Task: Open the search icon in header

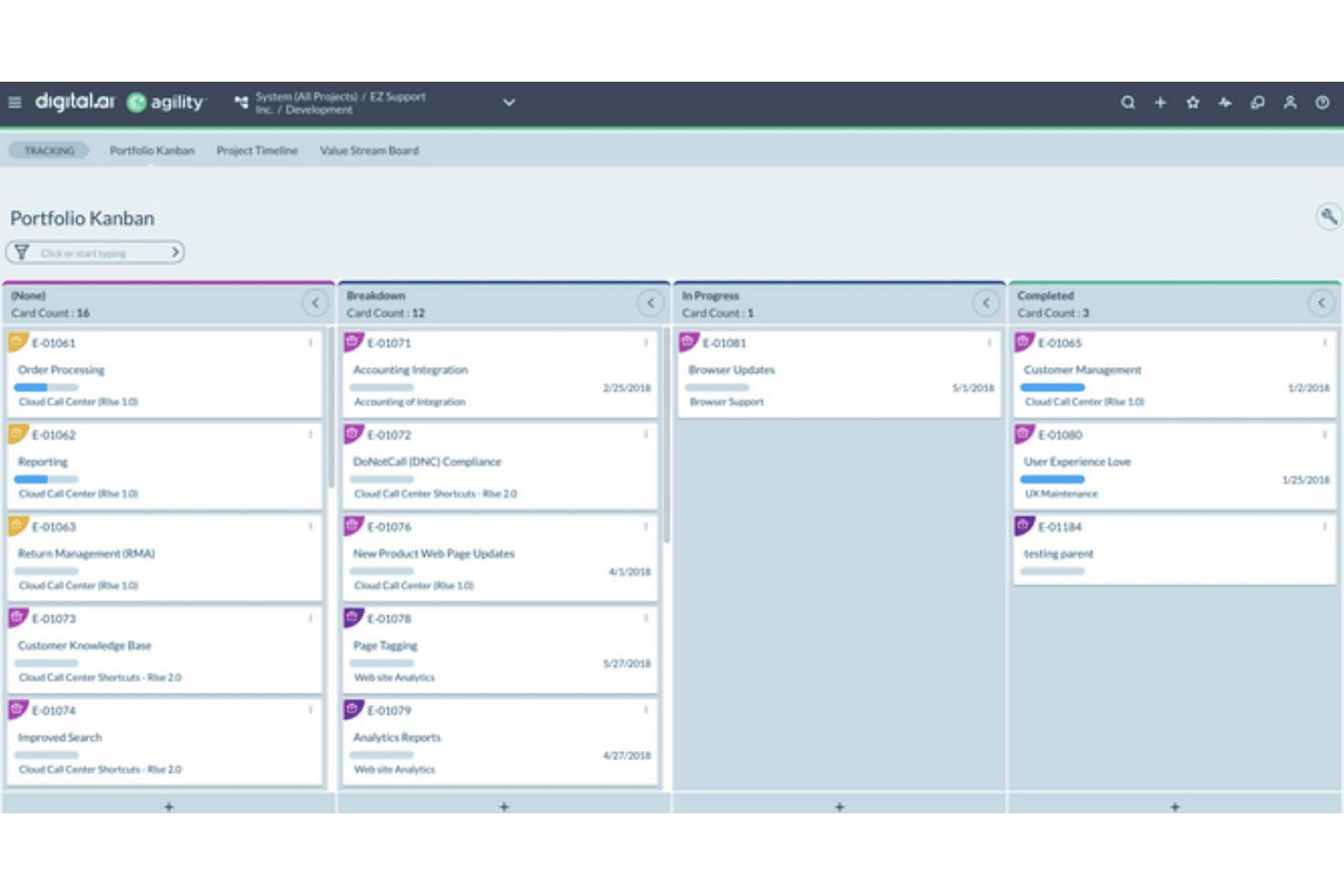Action: tap(1128, 103)
